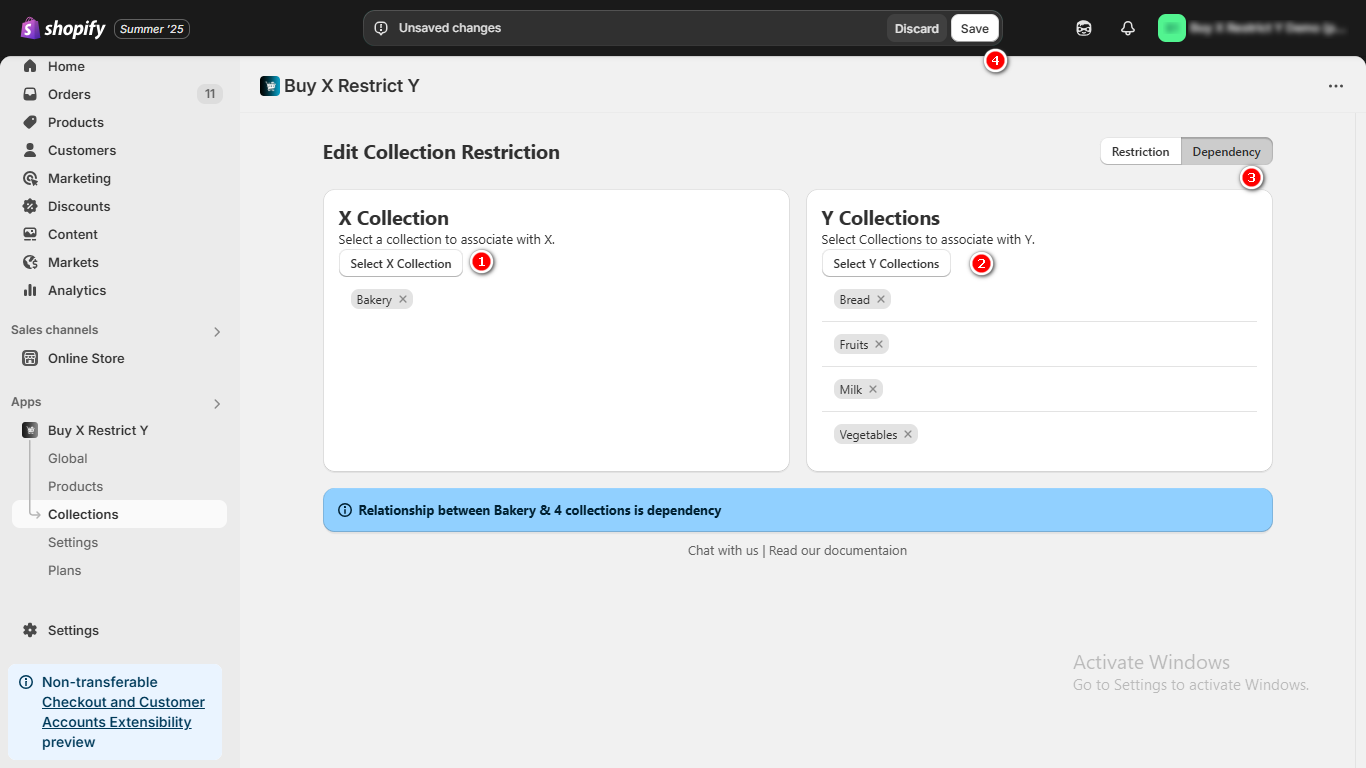Viewport: 1366px width, 768px height.
Task: Remove the Vegetables collection tag
Action: click(908, 435)
